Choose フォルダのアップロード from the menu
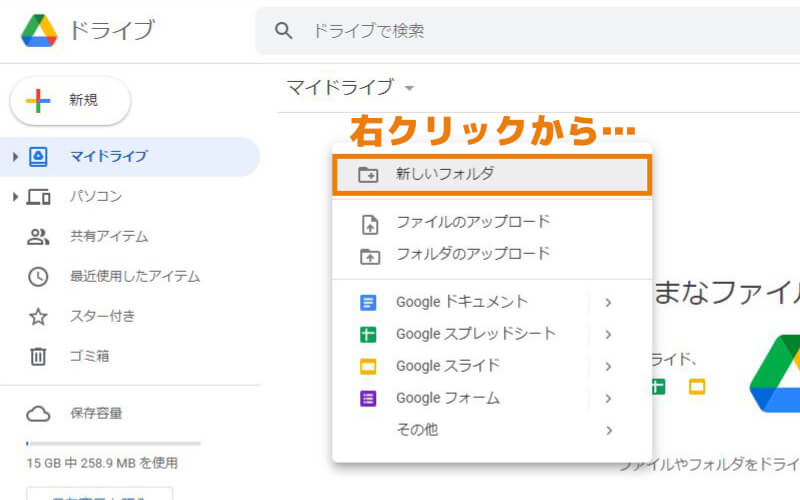The image size is (800, 500). click(x=492, y=254)
